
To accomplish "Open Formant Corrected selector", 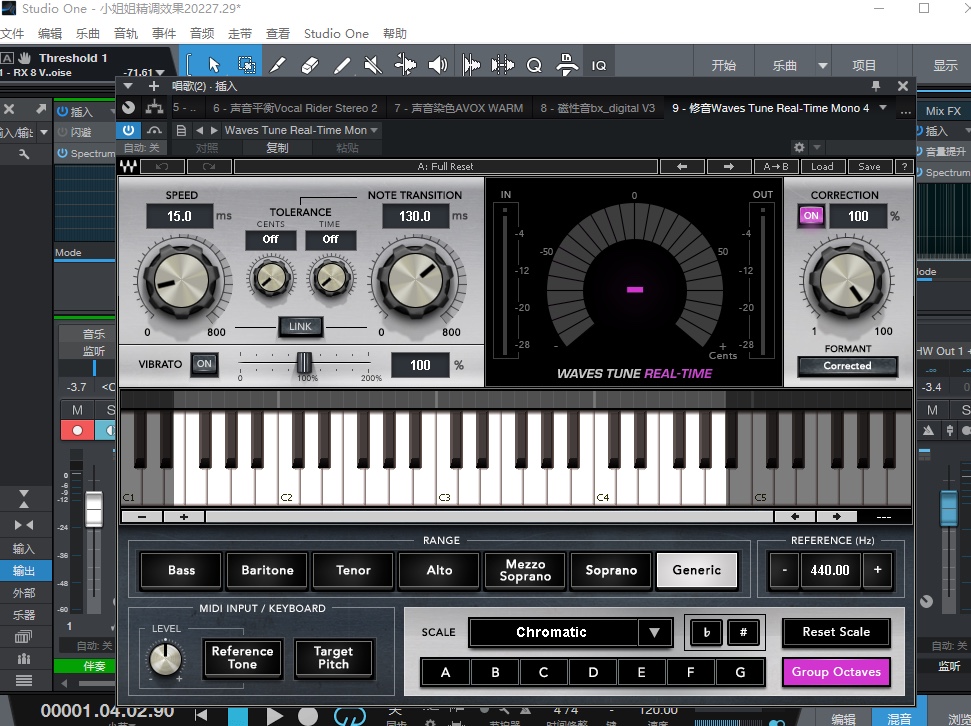I will 847,366.
